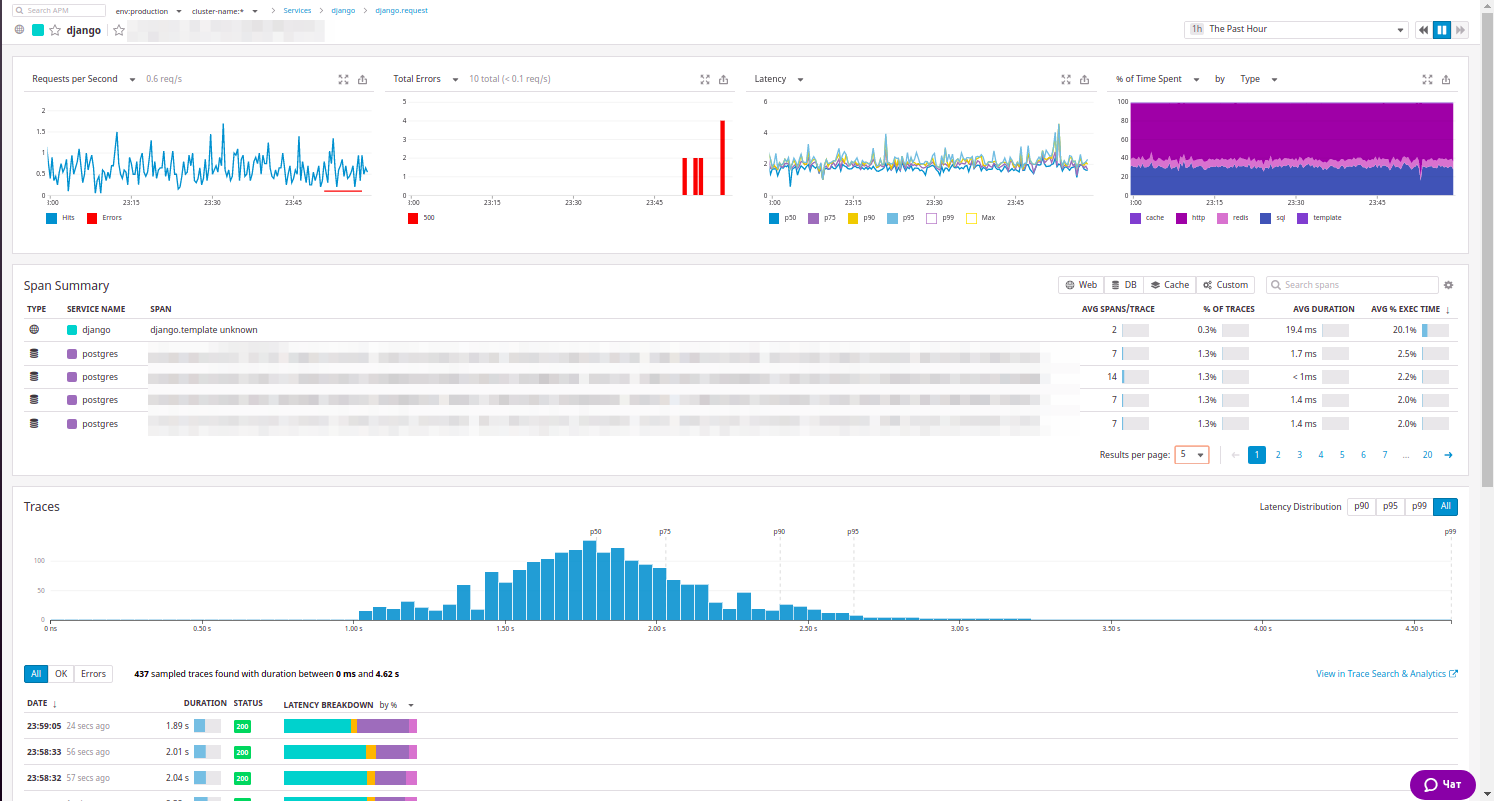Select the DB spans filter icon

click(1123, 285)
